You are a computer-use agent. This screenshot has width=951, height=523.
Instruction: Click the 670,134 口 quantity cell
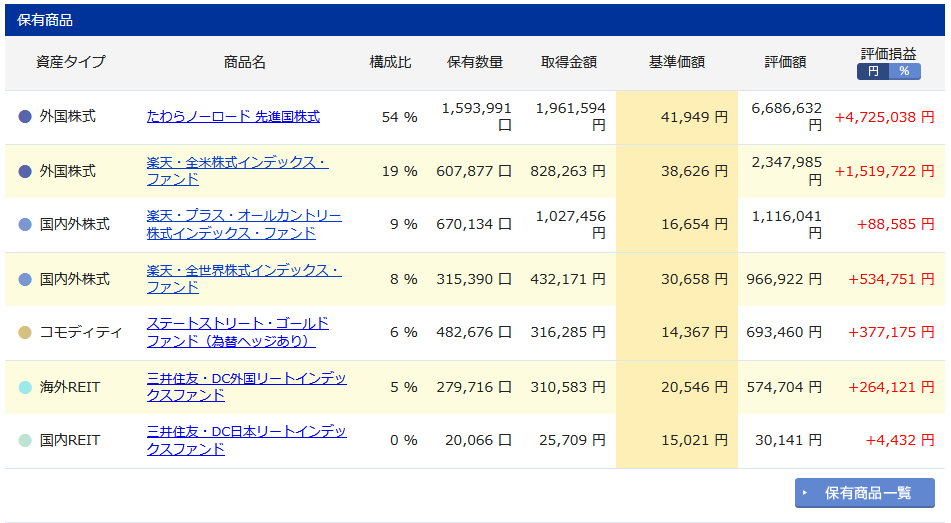474,224
